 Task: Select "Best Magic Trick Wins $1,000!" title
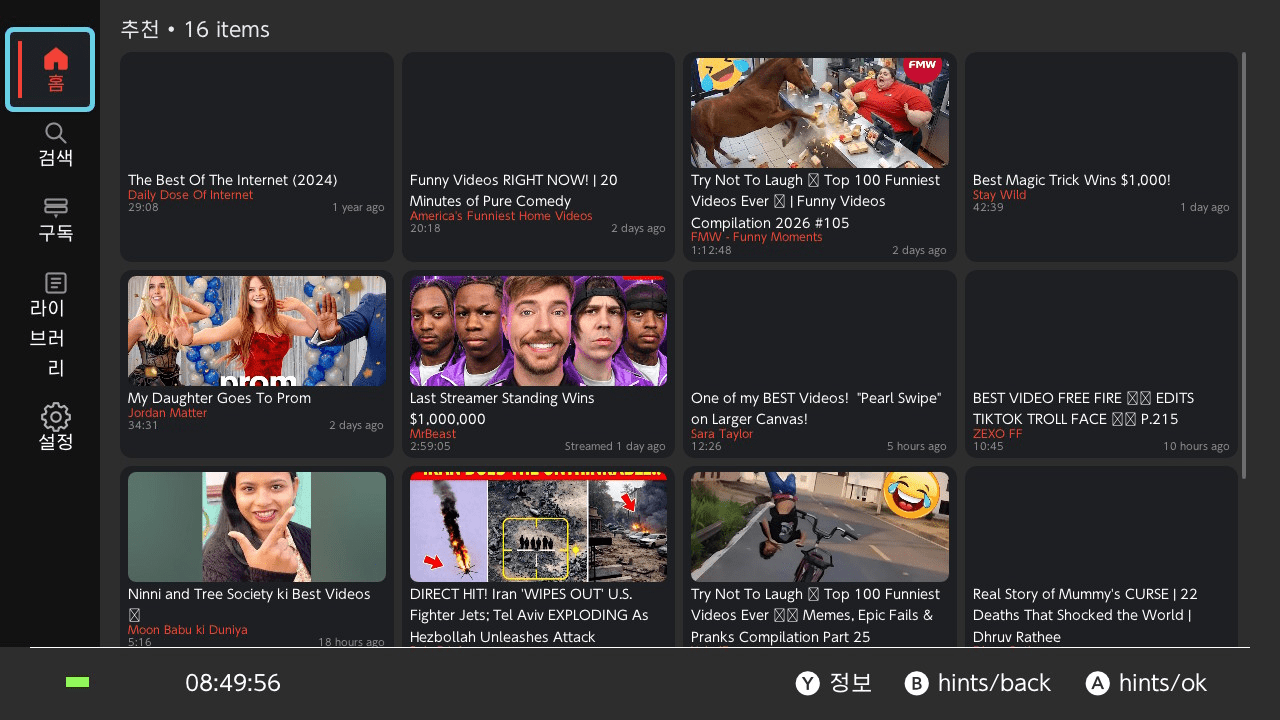coord(1072,180)
